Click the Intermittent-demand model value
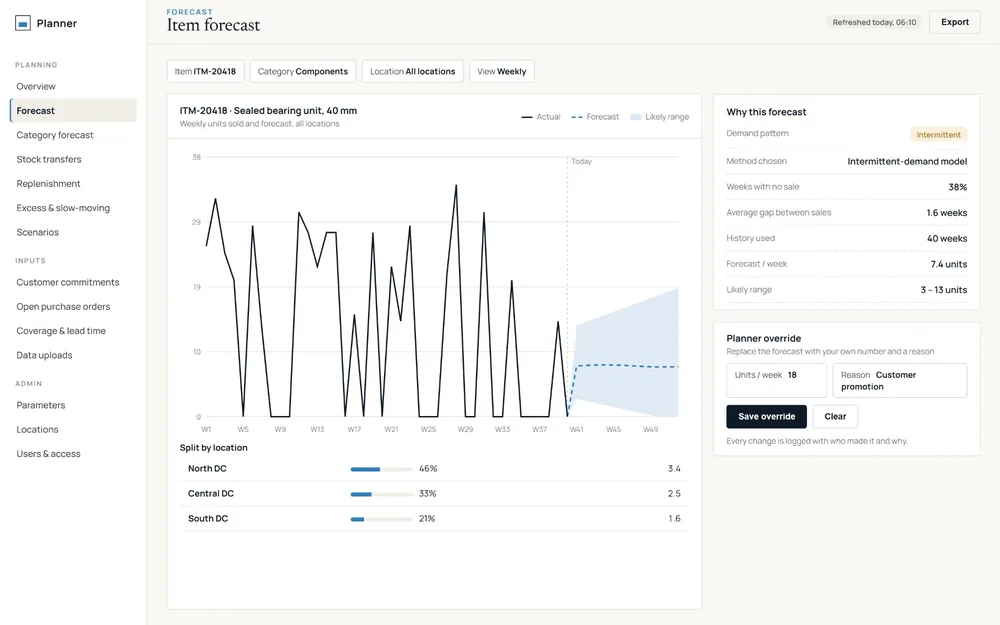The width and height of the screenshot is (1000, 625). 907,161
